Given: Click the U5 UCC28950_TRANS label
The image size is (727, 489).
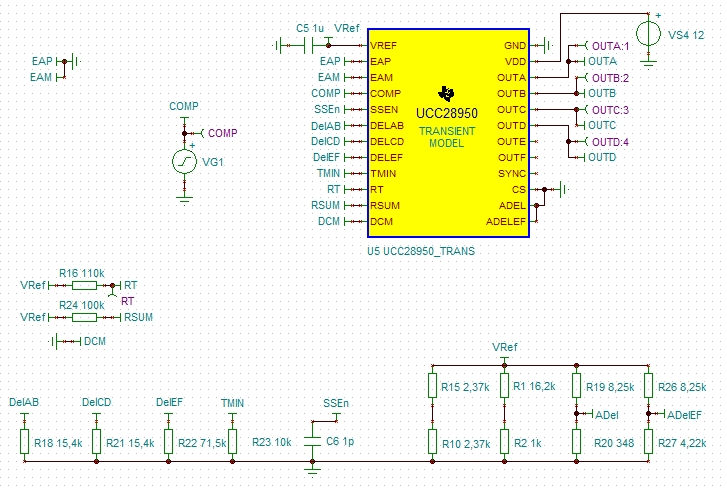Looking at the screenshot, I should coord(421,251).
